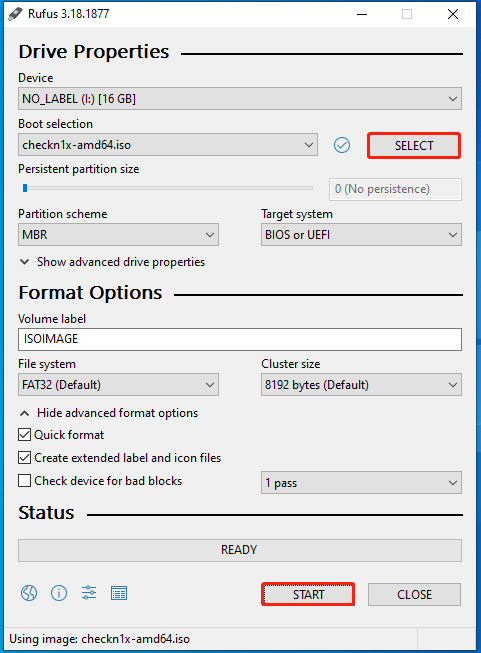Open the Partition scheme MBR dropdown
Screen dimensions: 481x653
pos(118,234)
